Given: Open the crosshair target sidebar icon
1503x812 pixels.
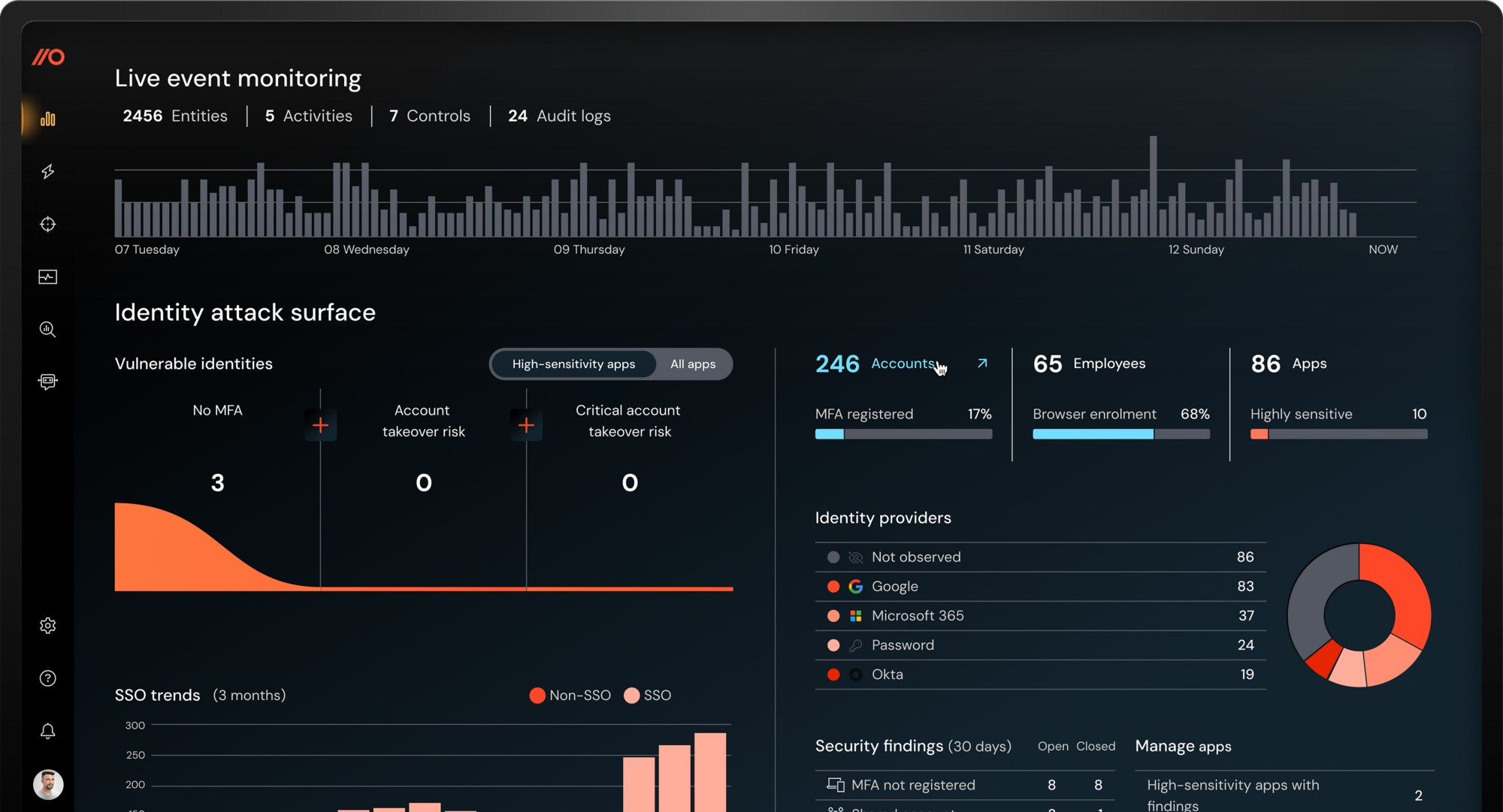Looking at the screenshot, I should pos(48,224).
